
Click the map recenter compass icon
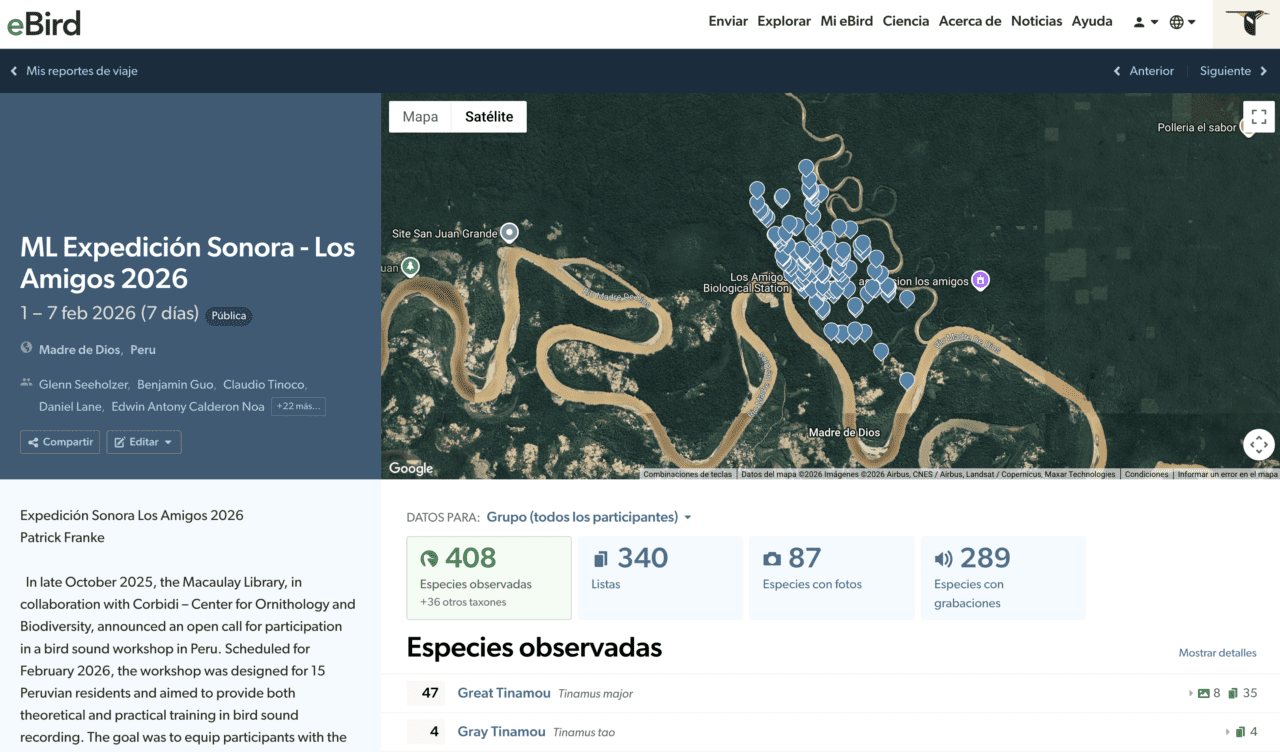[x=1259, y=445]
